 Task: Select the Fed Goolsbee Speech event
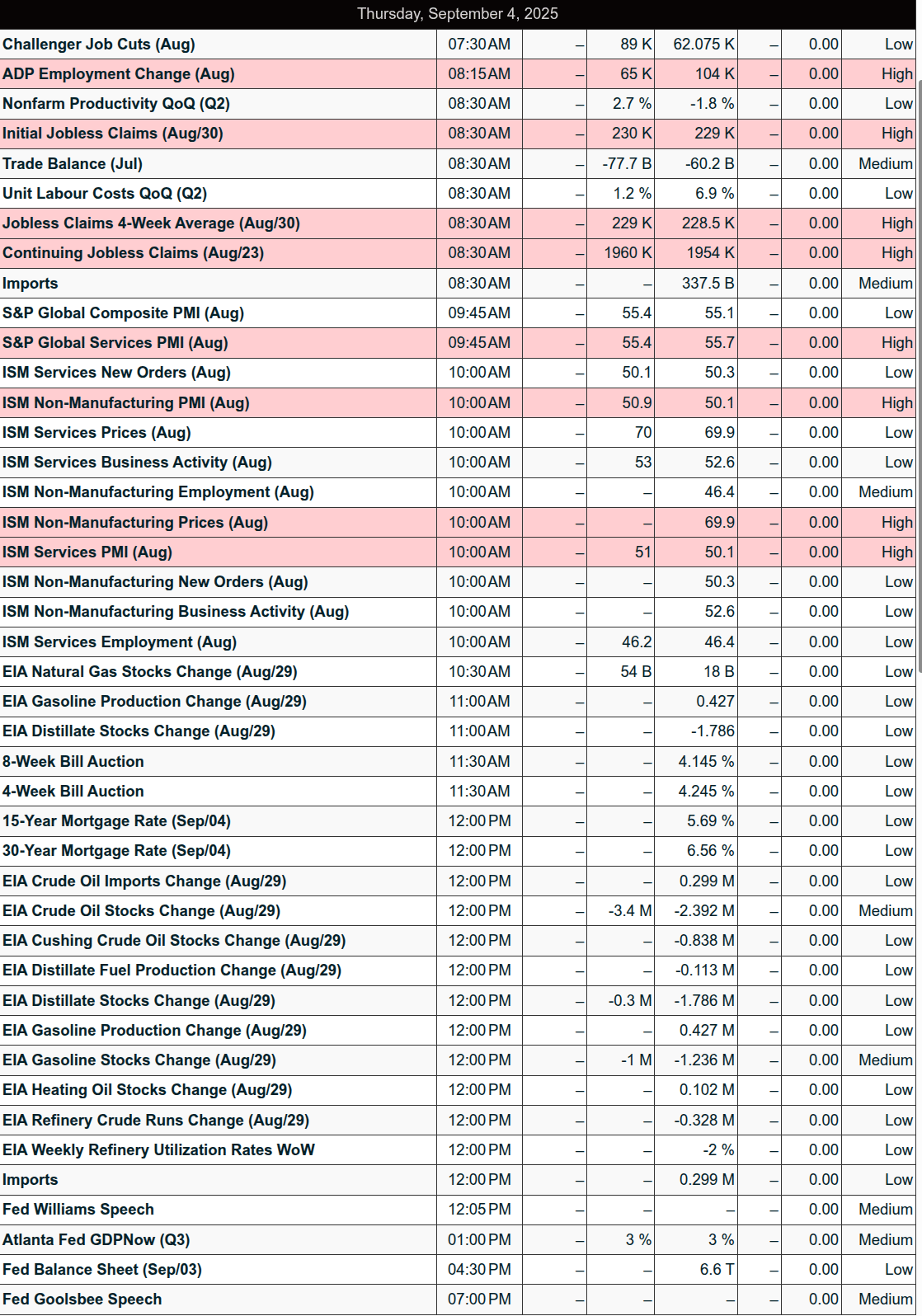[x=82, y=1300]
